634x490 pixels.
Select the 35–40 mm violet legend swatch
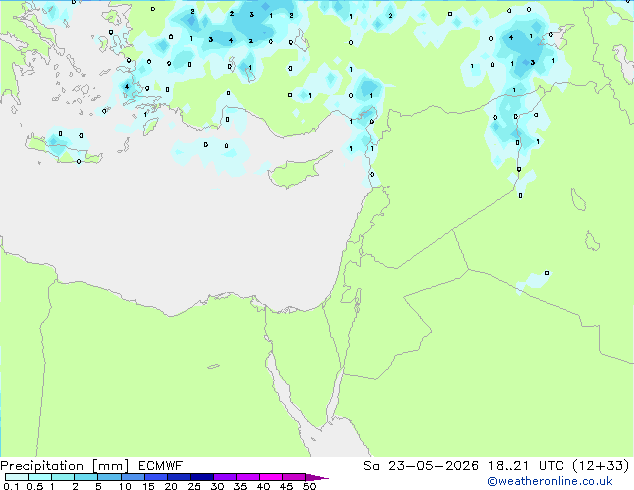247,477
